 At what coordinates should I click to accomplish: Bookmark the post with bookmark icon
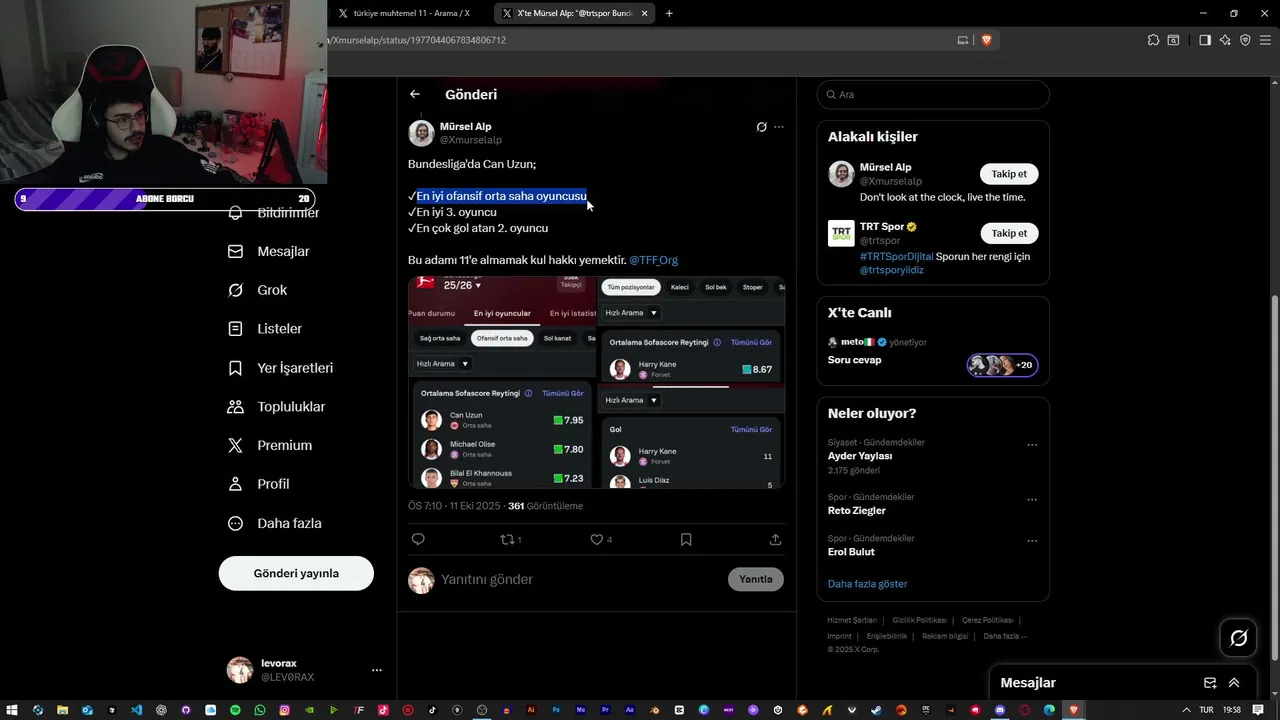[x=686, y=539]
